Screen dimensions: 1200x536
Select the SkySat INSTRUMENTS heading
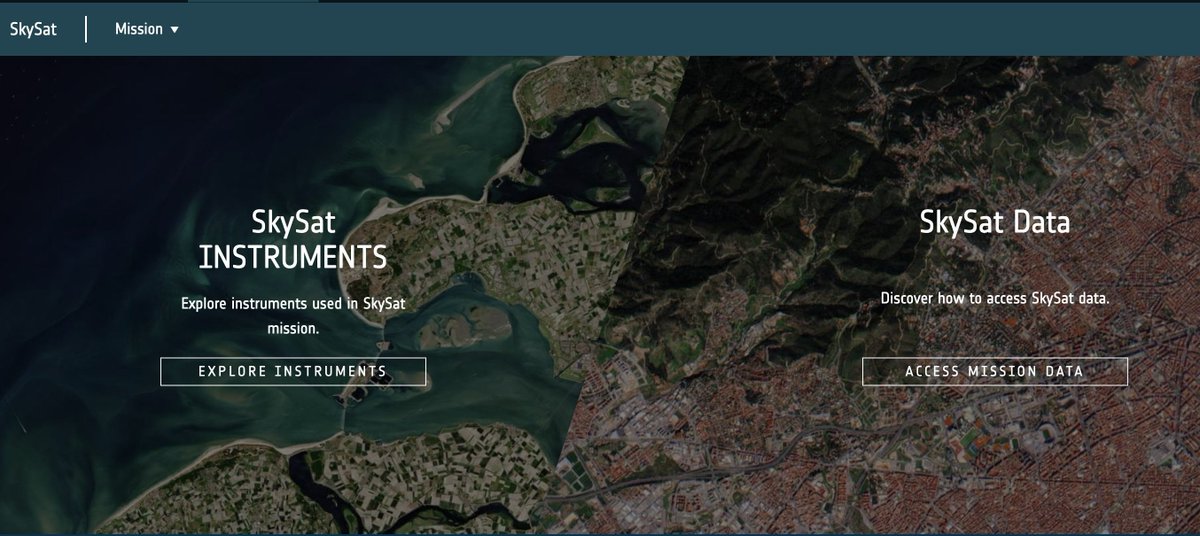pos(293,240)
